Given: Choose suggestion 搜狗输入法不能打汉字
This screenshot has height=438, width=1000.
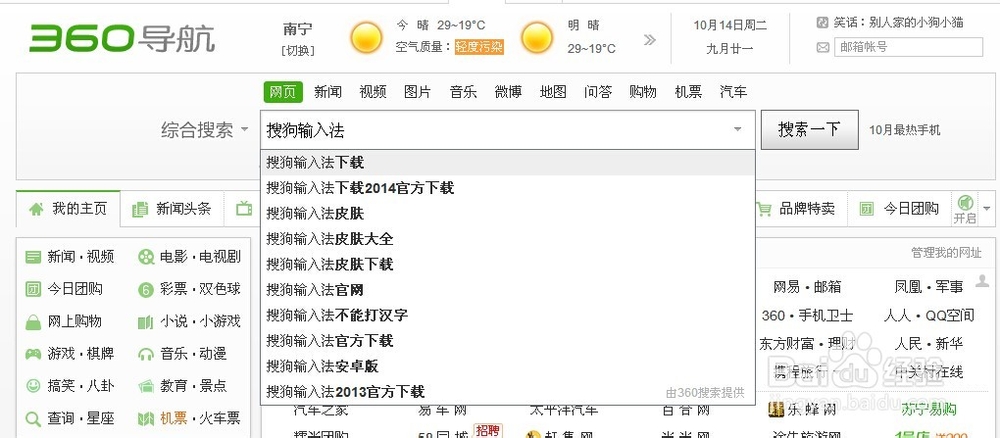Looking at the screenshot, I should [x=508, y=316].
